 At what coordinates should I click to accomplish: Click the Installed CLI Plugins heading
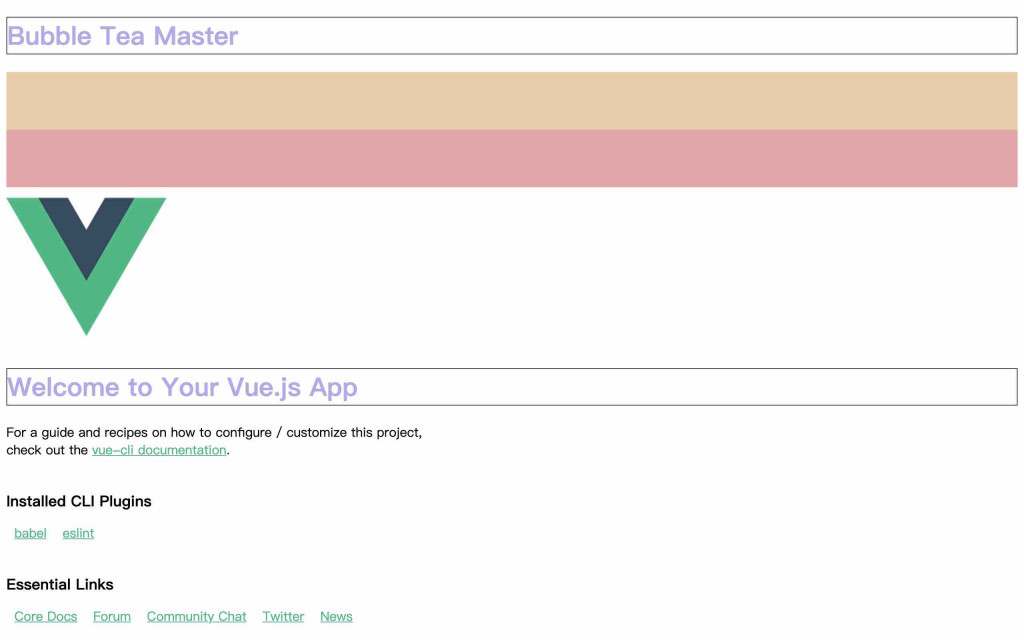pyautogui.click(x=79, y=501)
